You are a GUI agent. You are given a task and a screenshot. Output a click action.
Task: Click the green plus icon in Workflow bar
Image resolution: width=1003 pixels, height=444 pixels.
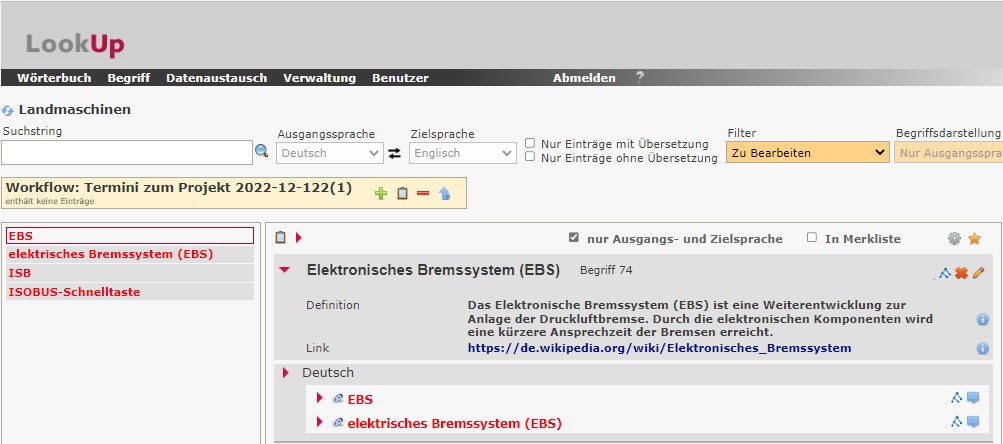tap(380, 193)
